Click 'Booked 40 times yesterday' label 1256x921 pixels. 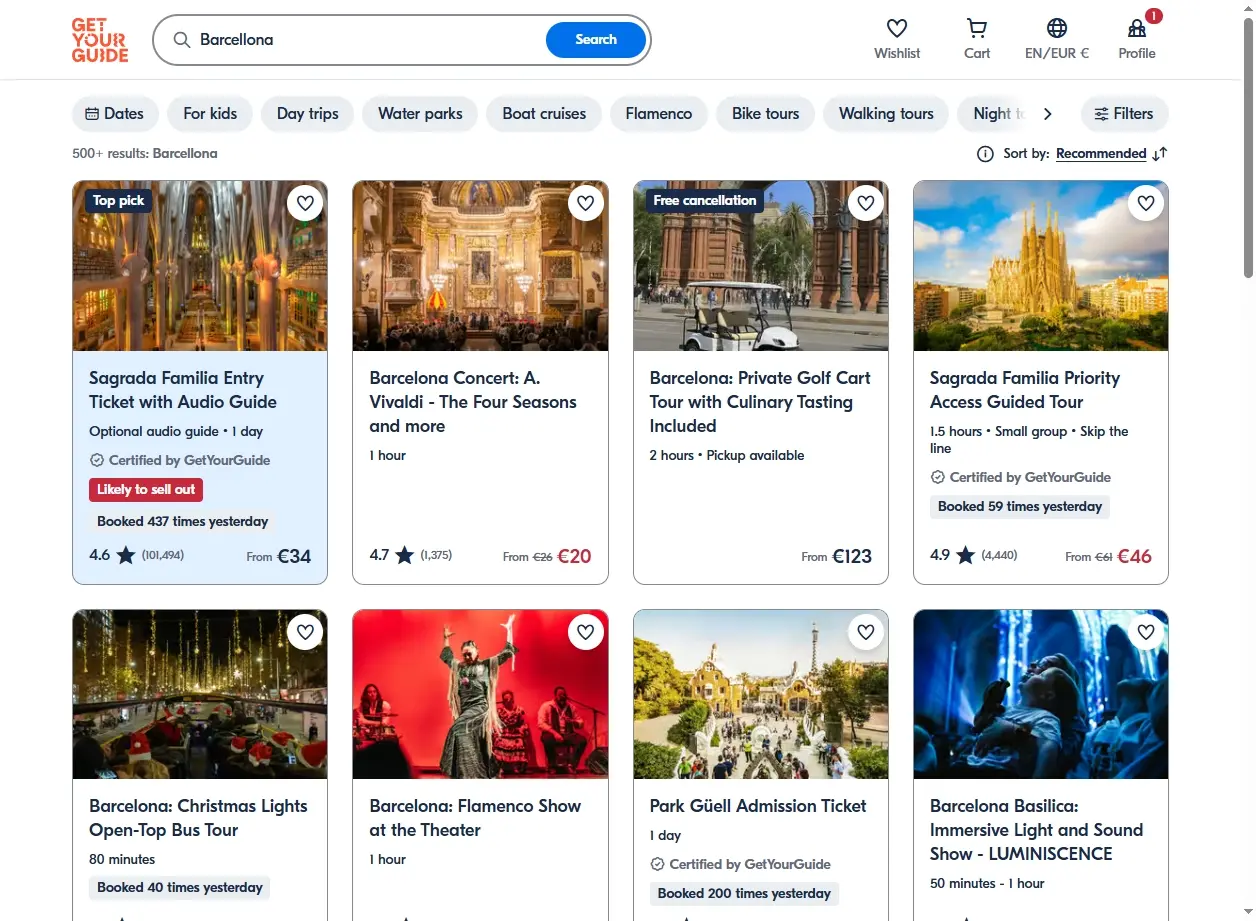180,887
